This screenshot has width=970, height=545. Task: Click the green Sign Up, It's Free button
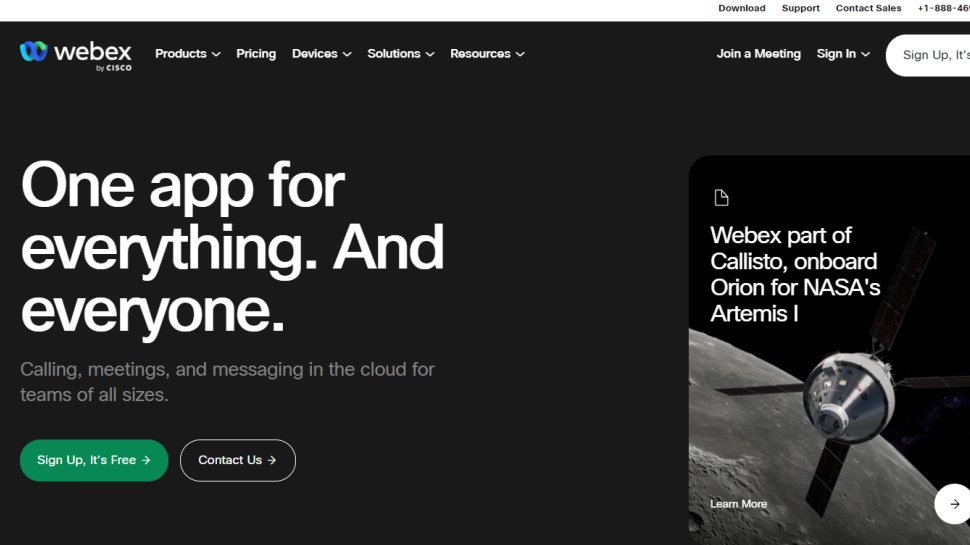94,460
